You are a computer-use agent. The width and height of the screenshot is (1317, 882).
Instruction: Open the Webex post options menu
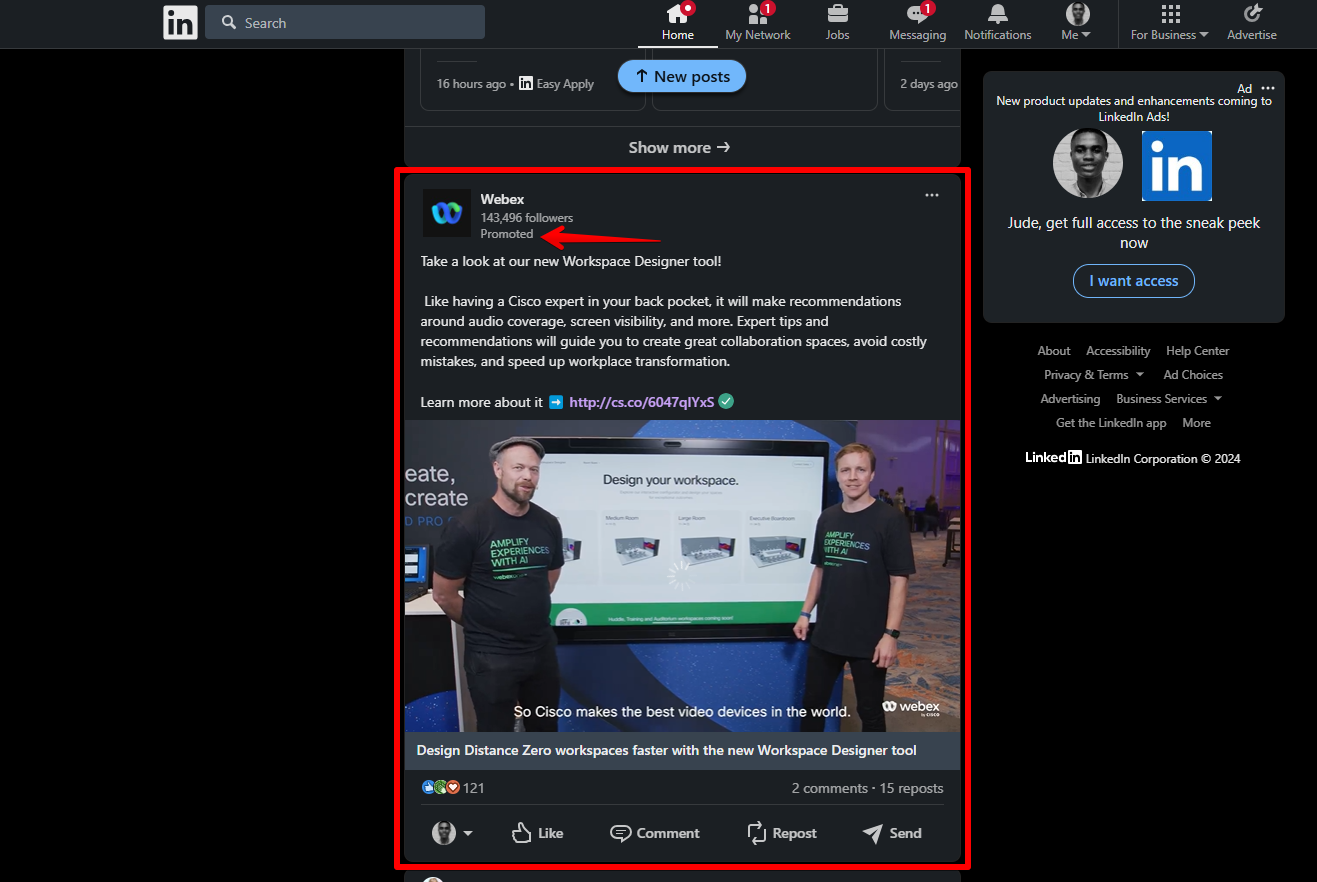(x=931, y=195)
